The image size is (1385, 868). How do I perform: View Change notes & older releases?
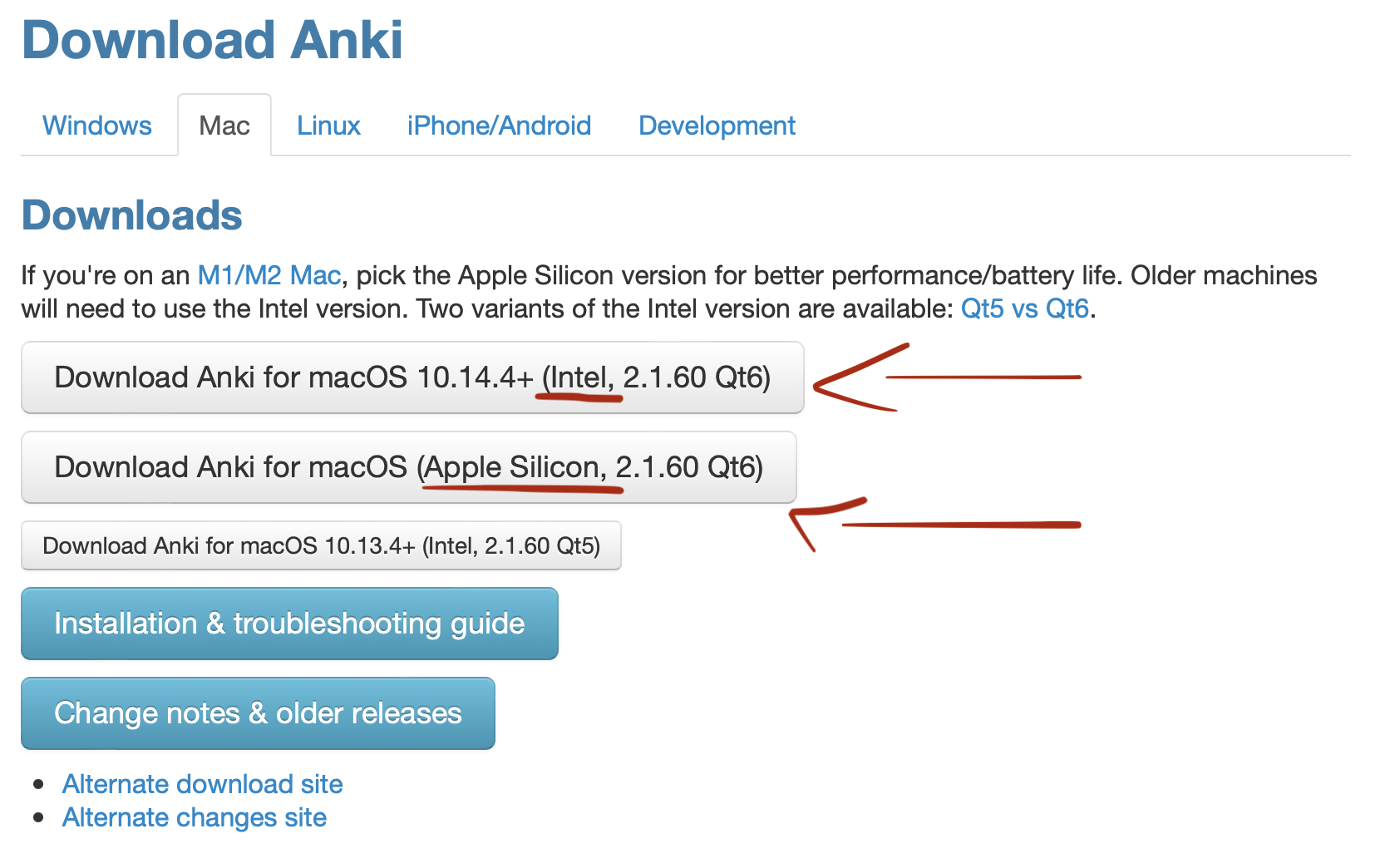point(258,713)
